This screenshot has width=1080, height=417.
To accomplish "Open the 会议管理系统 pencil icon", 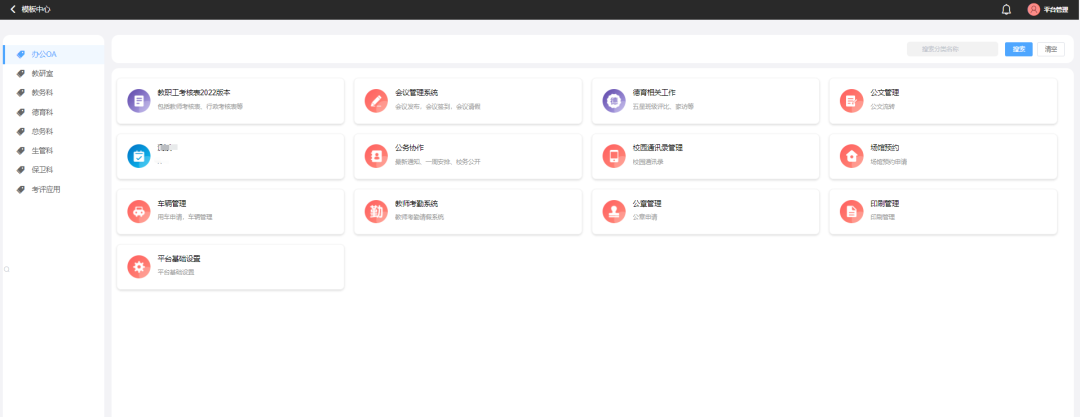I will point(376,101).
